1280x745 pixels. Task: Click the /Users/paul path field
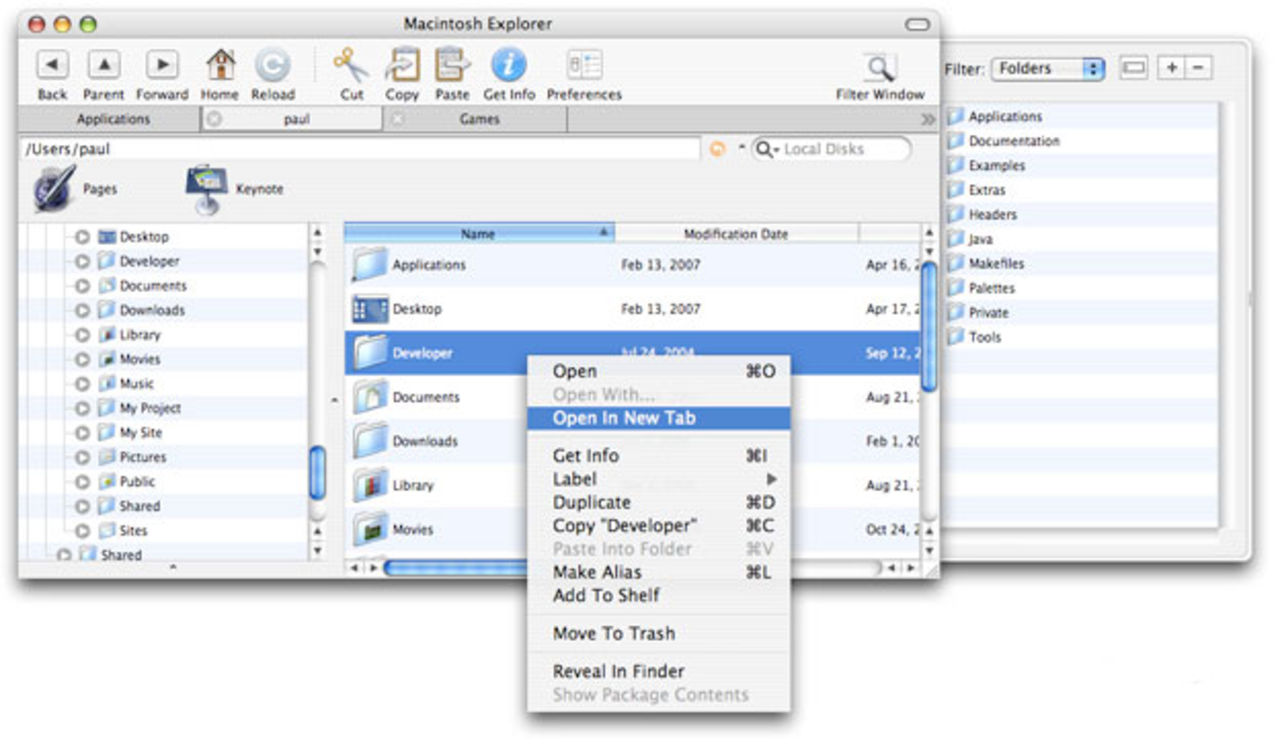pyautogui.click(x=360, y=149)
